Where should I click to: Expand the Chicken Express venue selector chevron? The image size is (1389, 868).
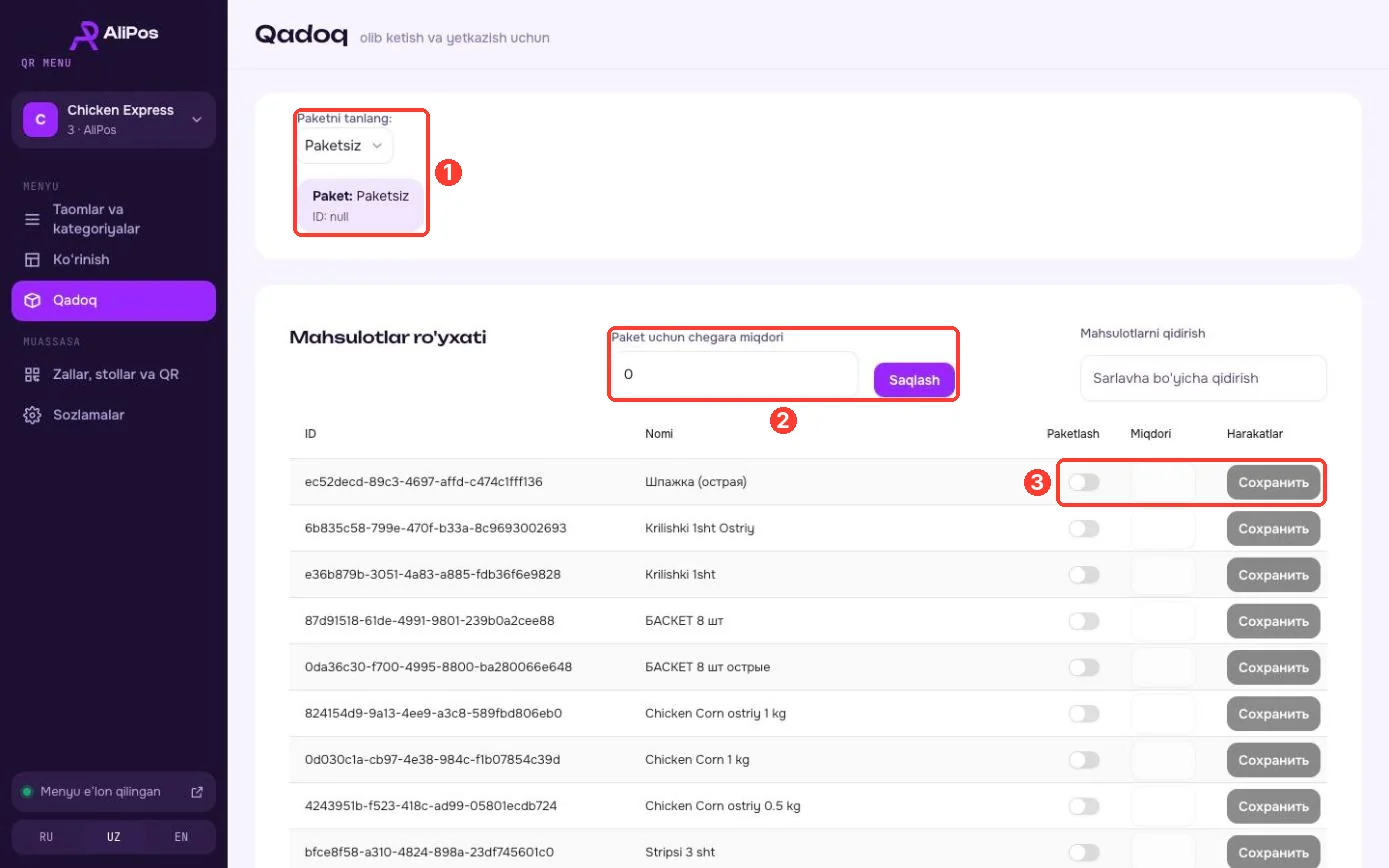click(197, 120)
